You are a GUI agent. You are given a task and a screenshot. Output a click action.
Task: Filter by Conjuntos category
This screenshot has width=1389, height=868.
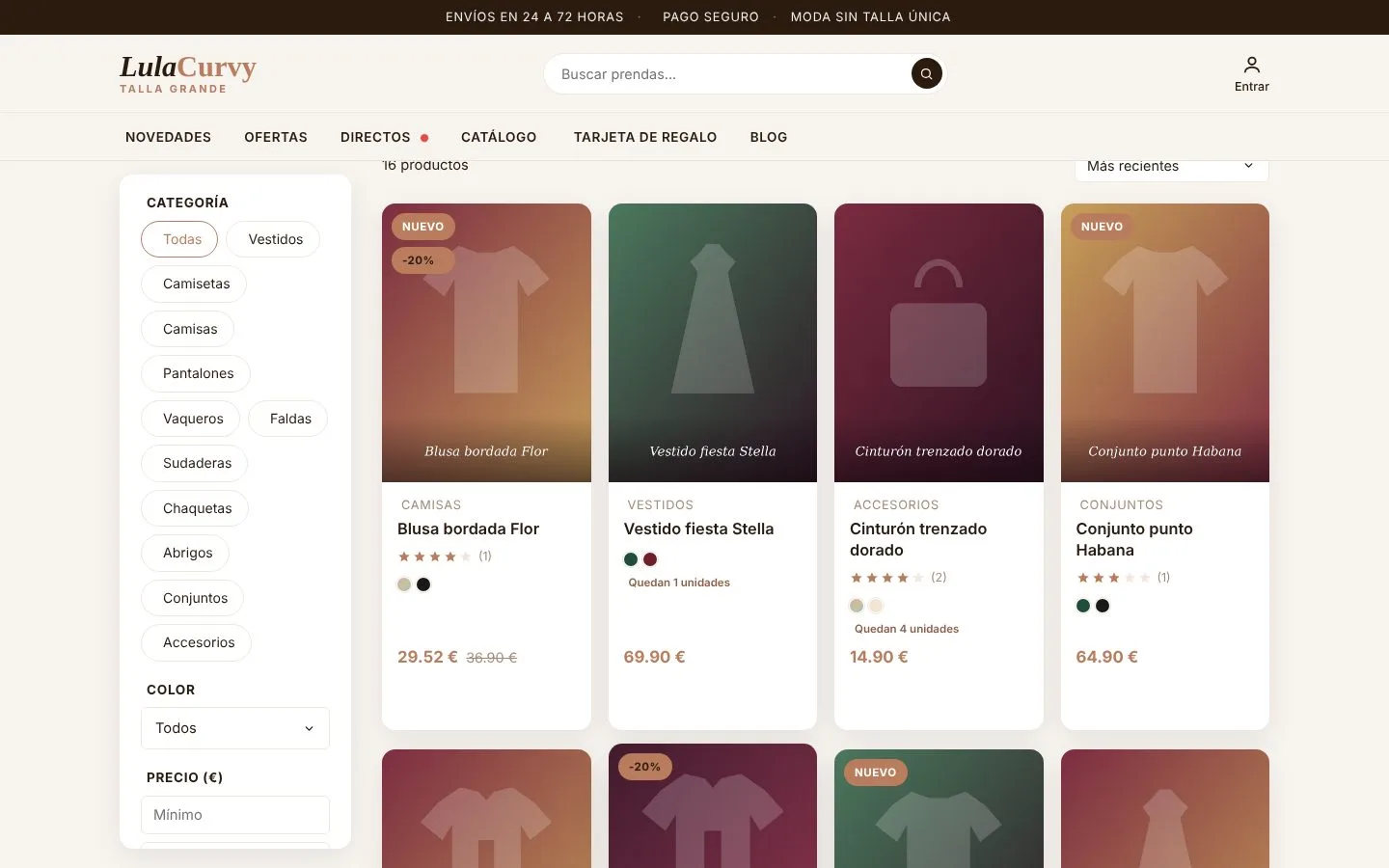[193, 598]
